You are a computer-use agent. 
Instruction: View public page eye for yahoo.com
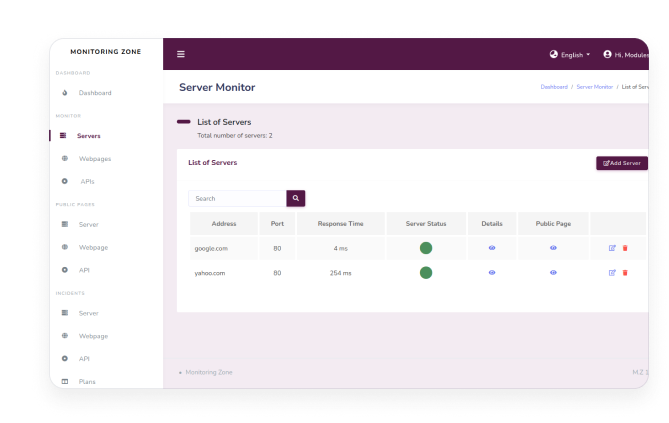tap(553, 272)
